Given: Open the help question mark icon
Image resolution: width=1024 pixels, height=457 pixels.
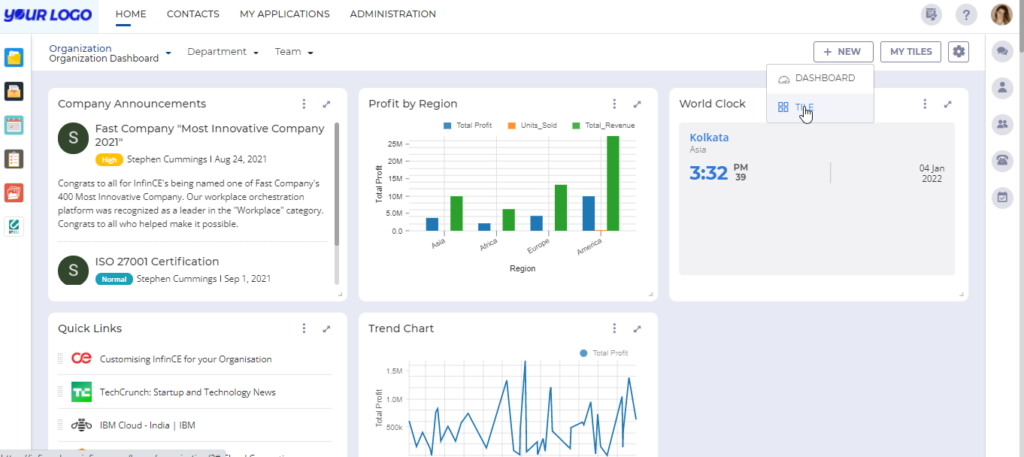Looking at the screenshot, I should pyautogui.click(x=966, y=14).
